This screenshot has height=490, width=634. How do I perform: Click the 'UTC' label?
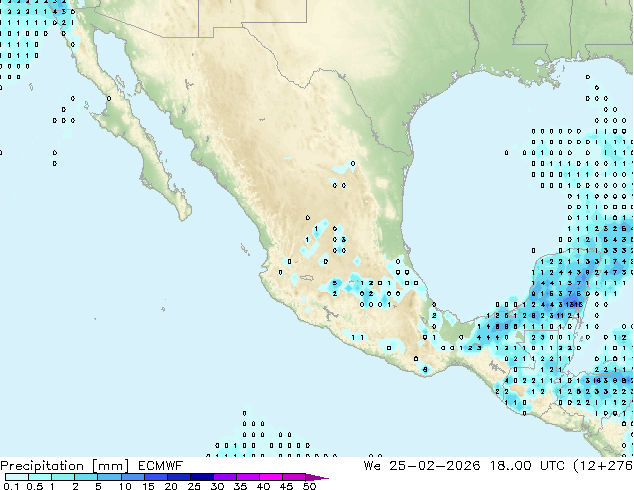552,466
